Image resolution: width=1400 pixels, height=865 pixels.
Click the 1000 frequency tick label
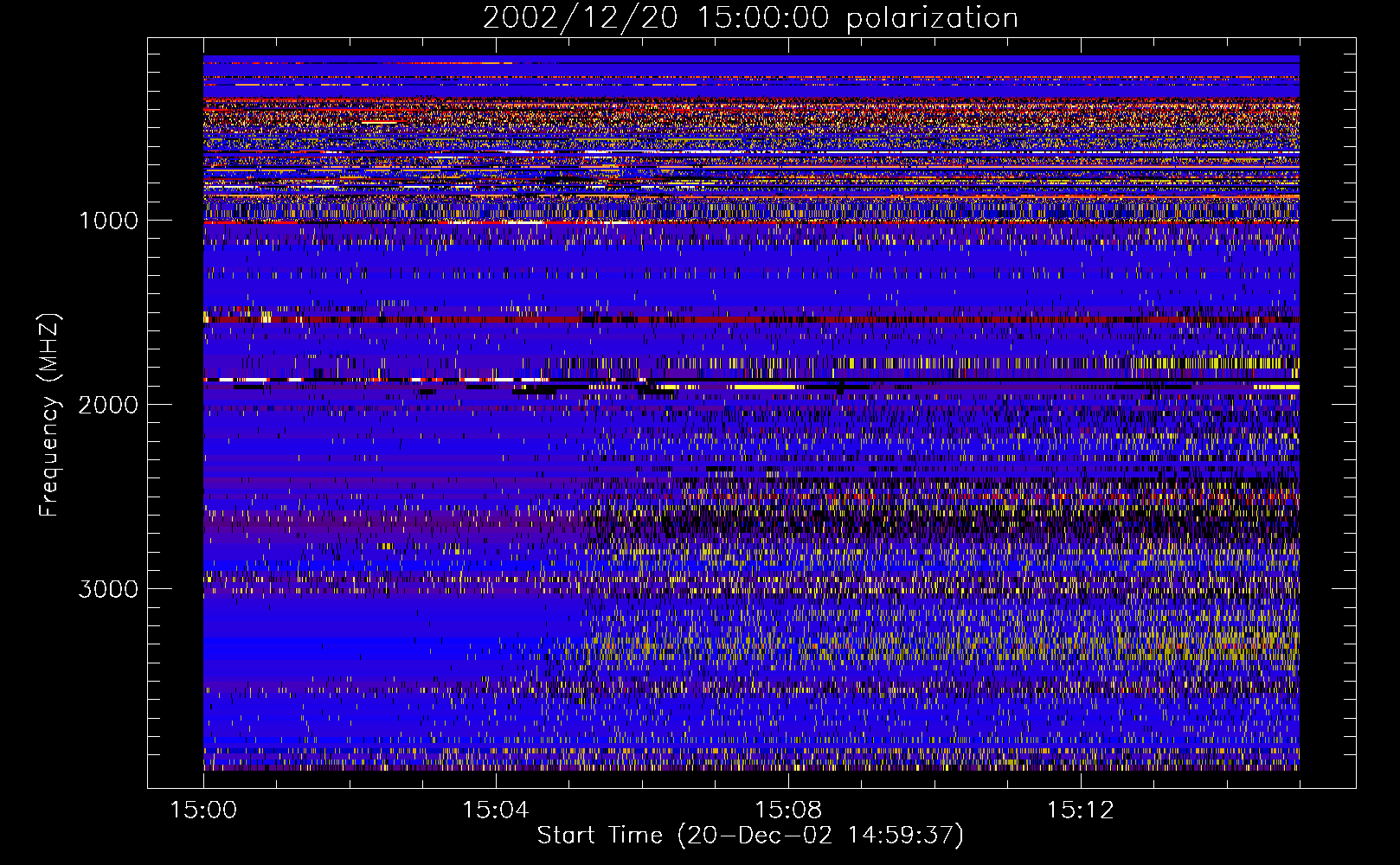(108, 221)
